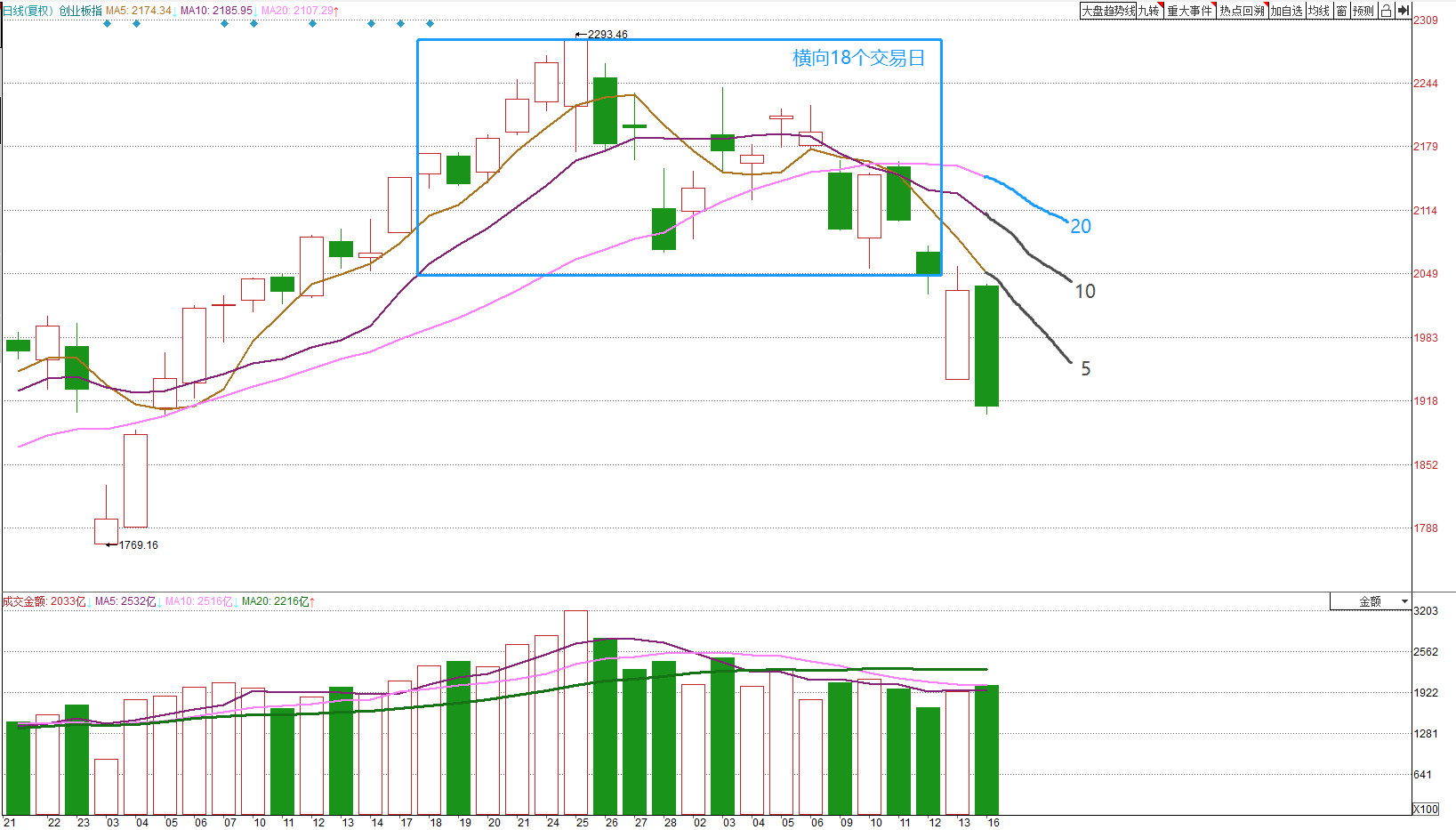Click the 加自选 button
Viewport: 1456px width, 830px height.
pyautogui.click(x=1286, y=11)
